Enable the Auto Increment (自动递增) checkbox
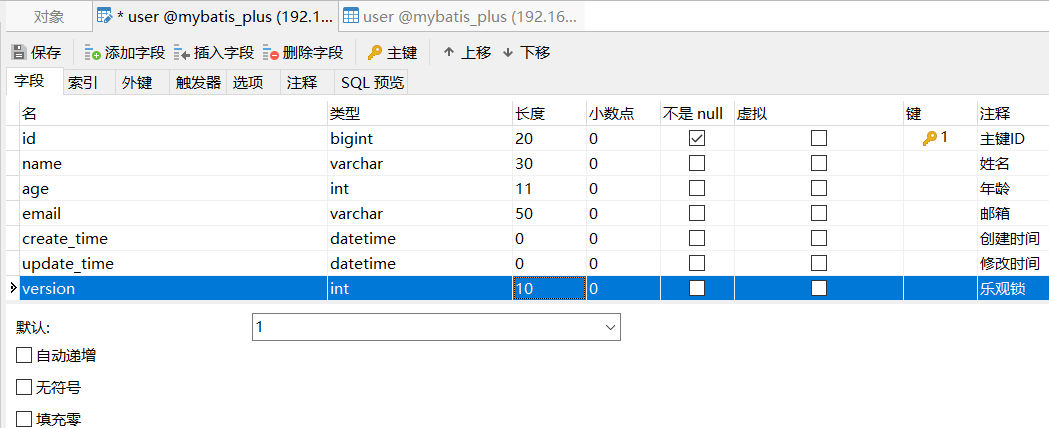 click(24, 355)
